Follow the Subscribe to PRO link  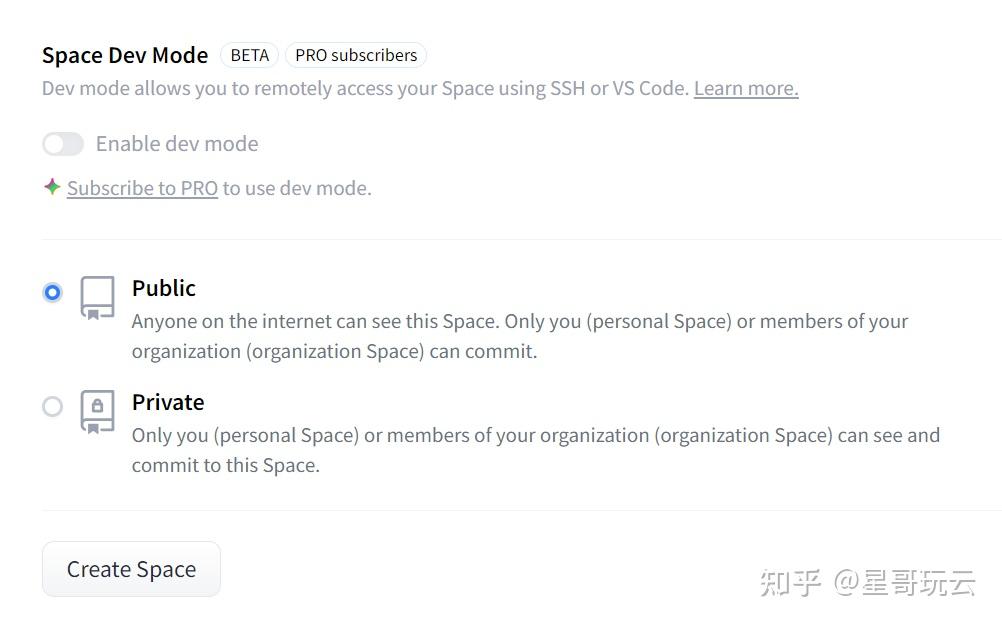tap(142, 188)
